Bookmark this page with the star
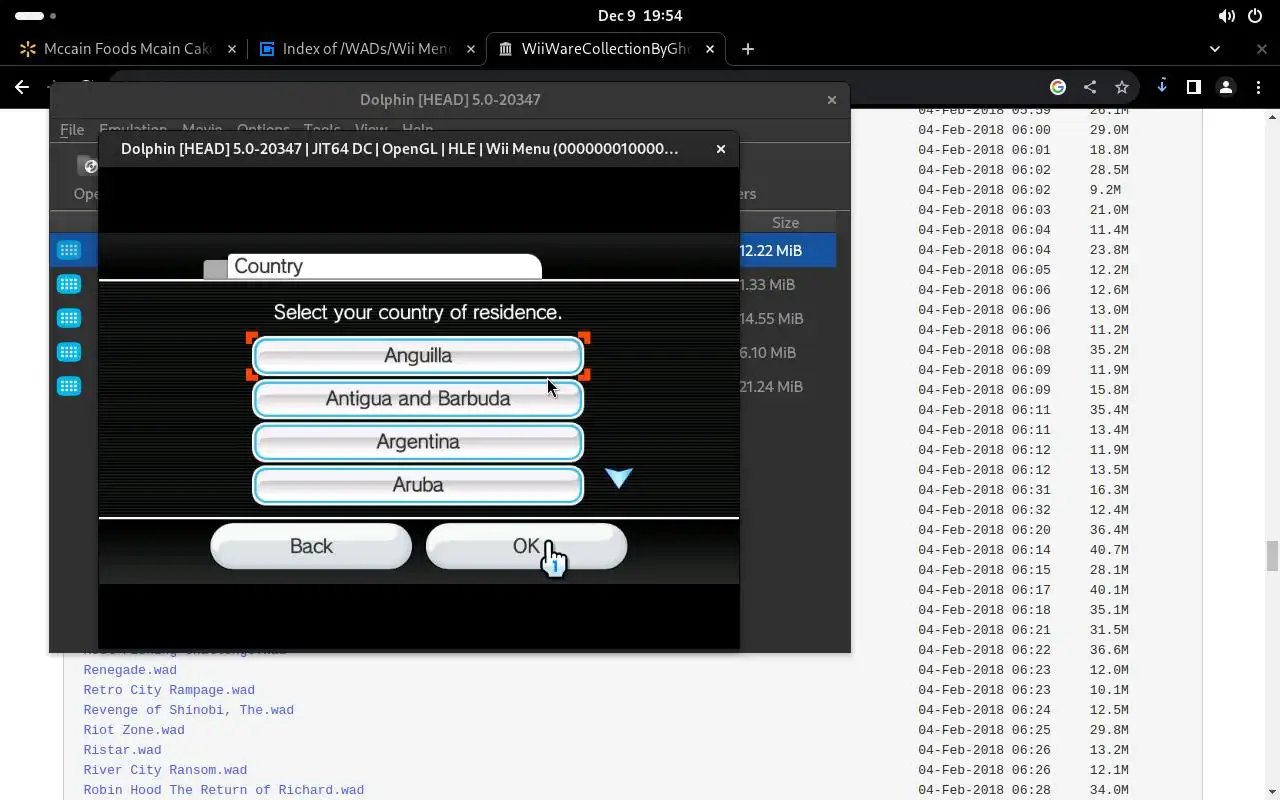This screenshot has height=800, width=1280. tap(1122, 87)
